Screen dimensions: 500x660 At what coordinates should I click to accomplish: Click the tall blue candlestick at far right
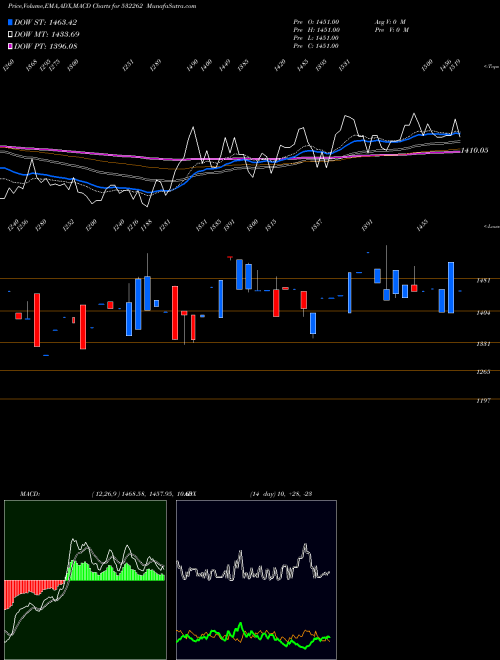[451, 287]
